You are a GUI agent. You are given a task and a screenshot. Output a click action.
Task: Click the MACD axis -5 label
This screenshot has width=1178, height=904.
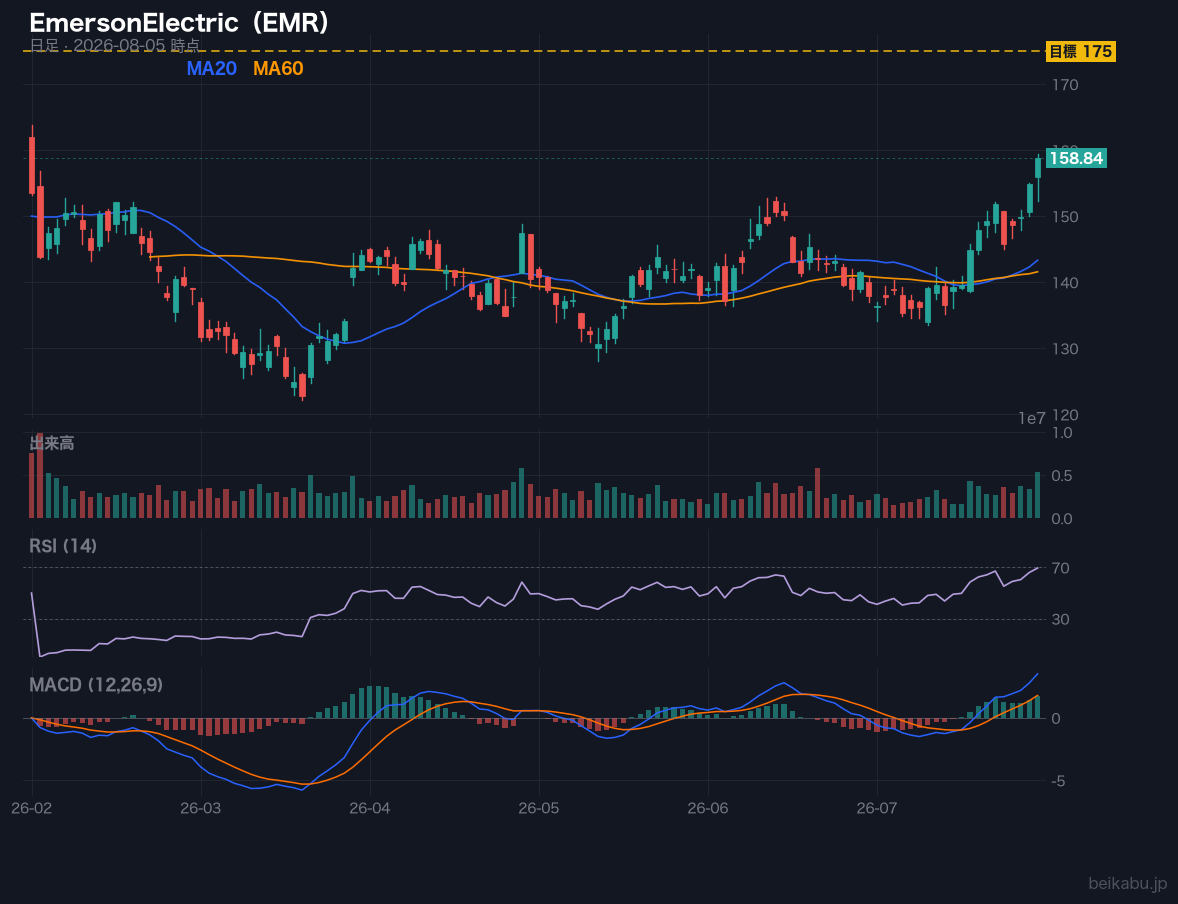pos(1059,782)
